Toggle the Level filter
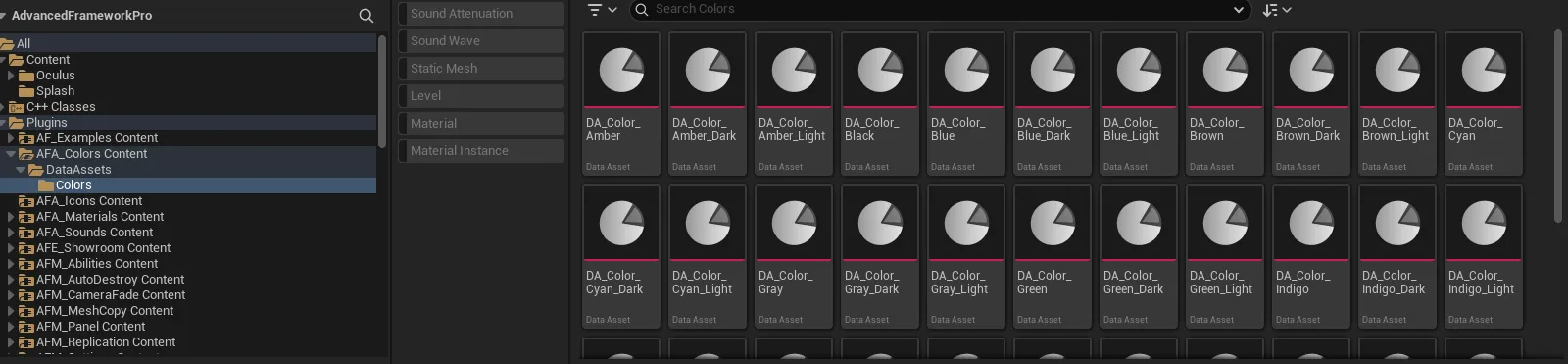 (480, 96)
